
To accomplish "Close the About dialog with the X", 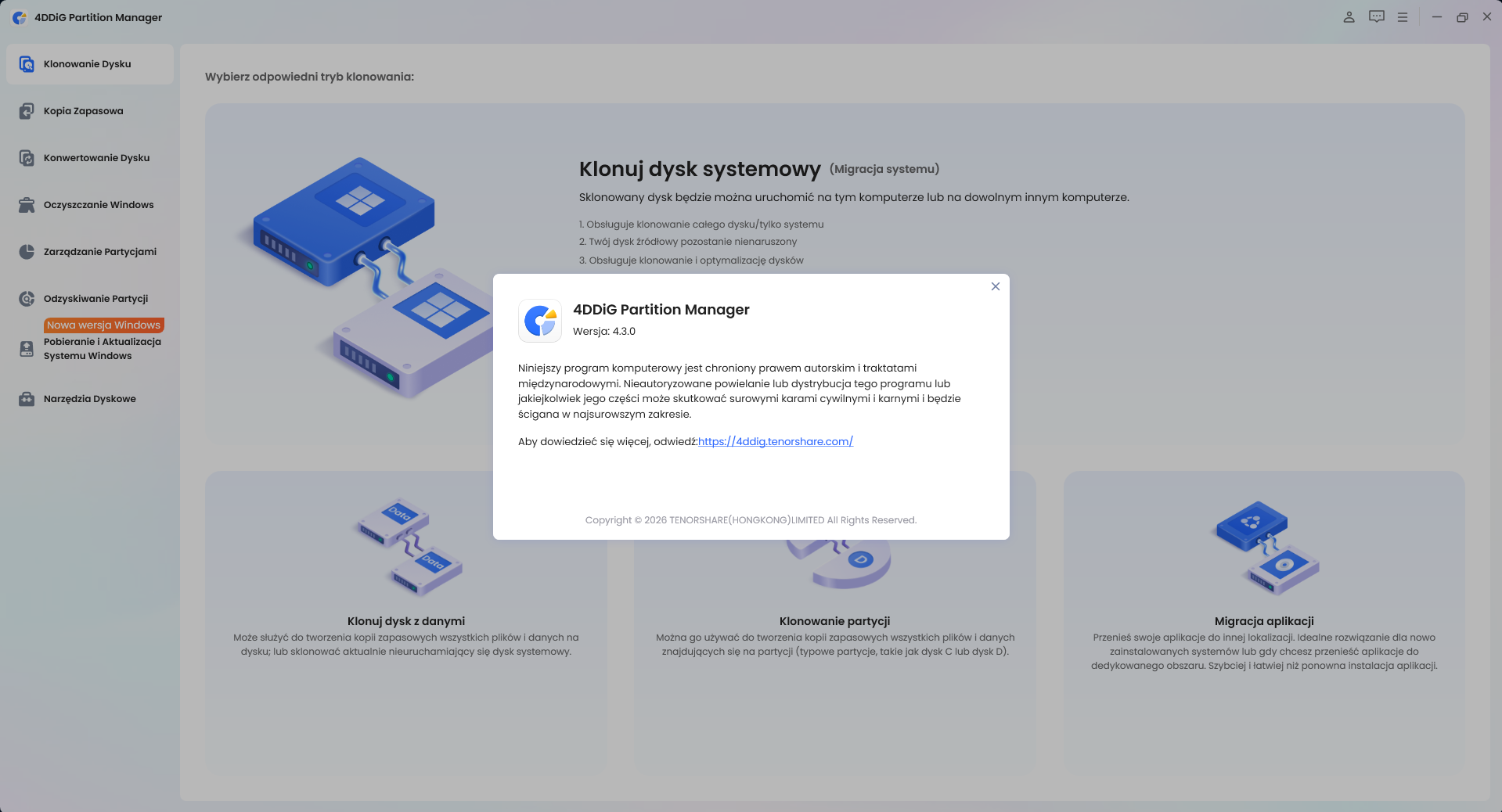I will pyautogui.click(x=996, y=286).
